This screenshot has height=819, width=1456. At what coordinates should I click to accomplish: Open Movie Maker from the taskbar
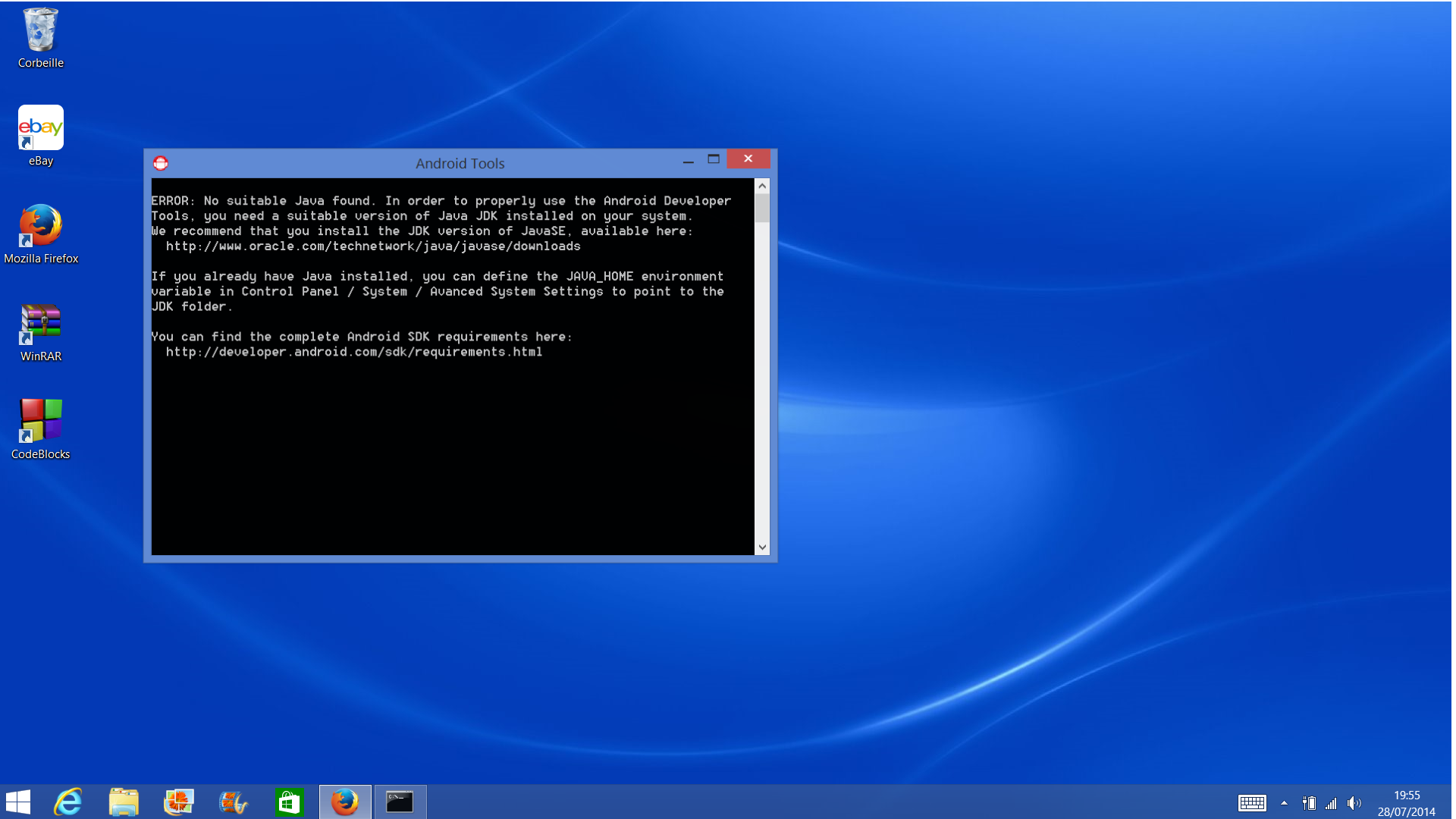tap(234, 802)
